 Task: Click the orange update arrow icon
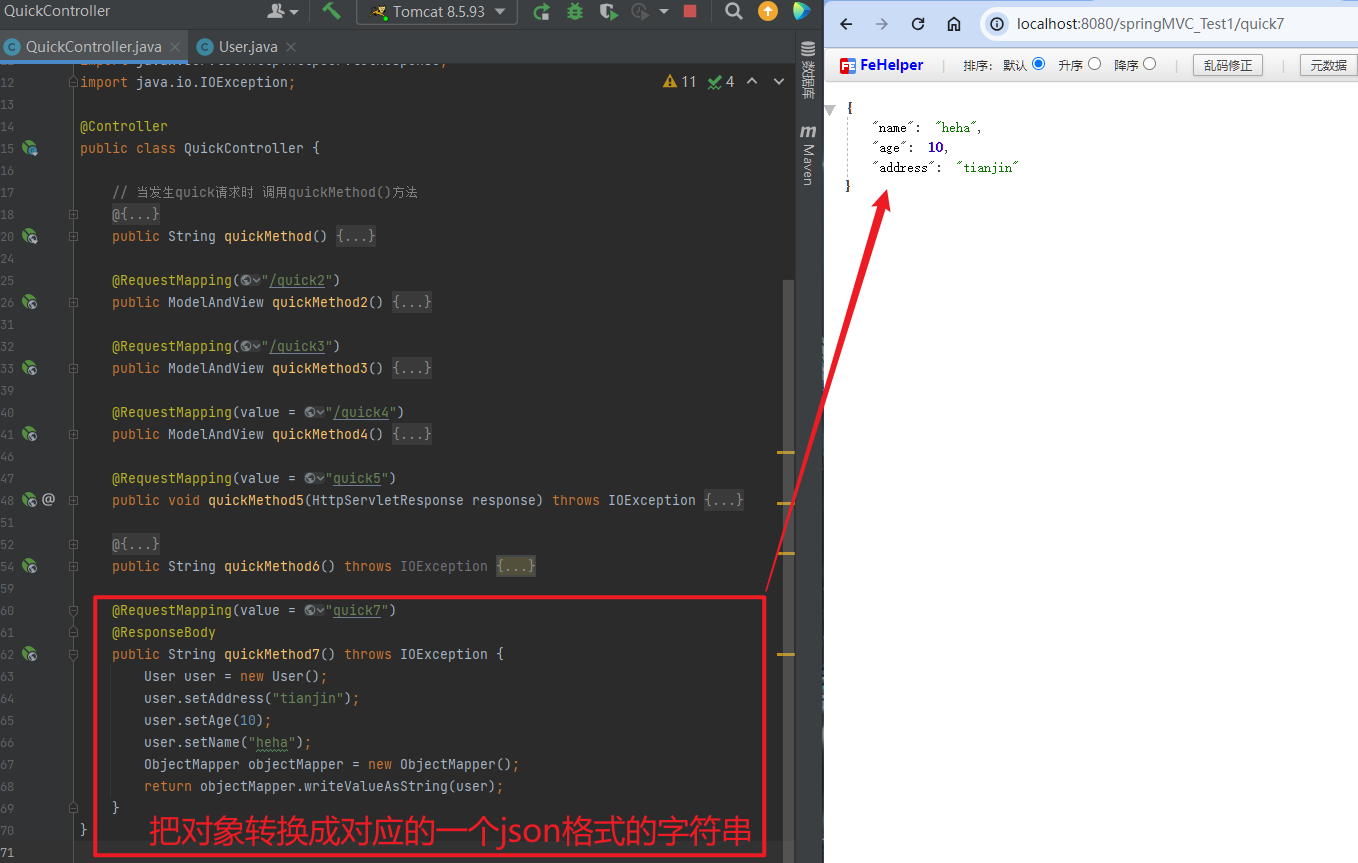(767, 11)
